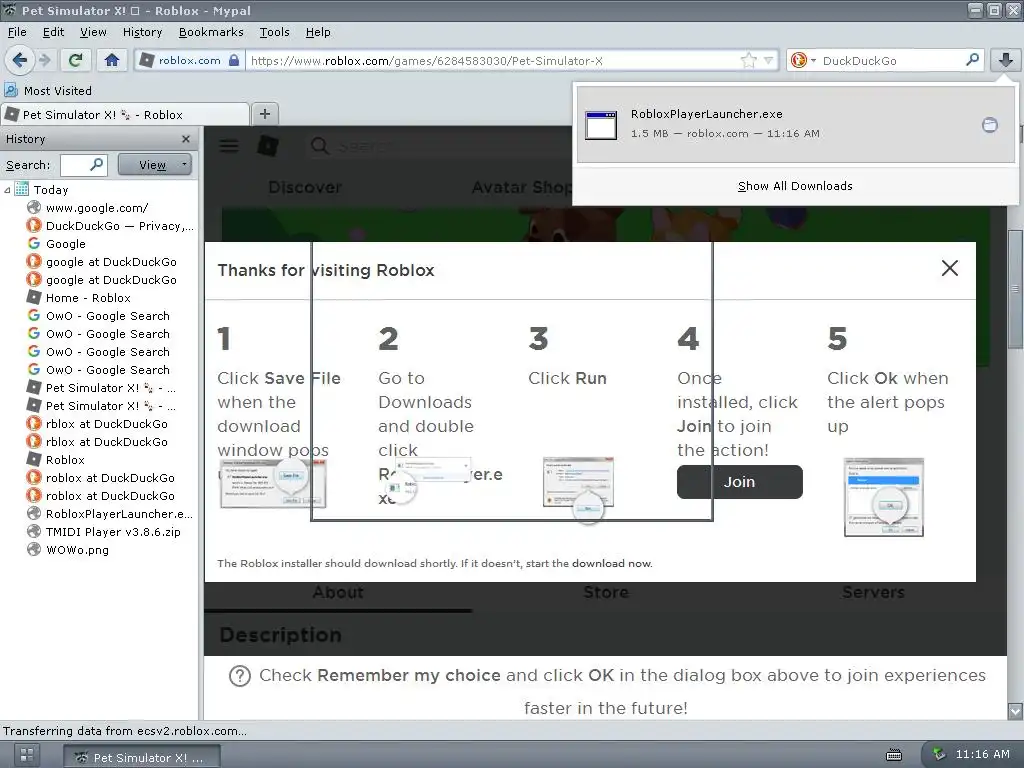The width and height of the screenshot is (1024, 768).
Task: Open the home page icon
Action: [112, 61]
